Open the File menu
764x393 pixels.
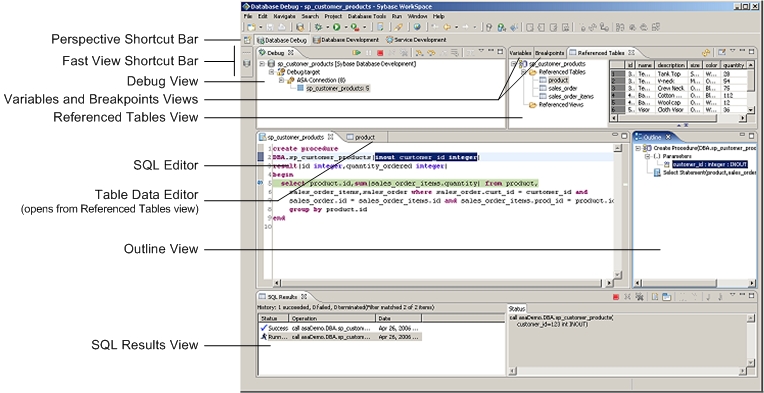click(248, 16)
